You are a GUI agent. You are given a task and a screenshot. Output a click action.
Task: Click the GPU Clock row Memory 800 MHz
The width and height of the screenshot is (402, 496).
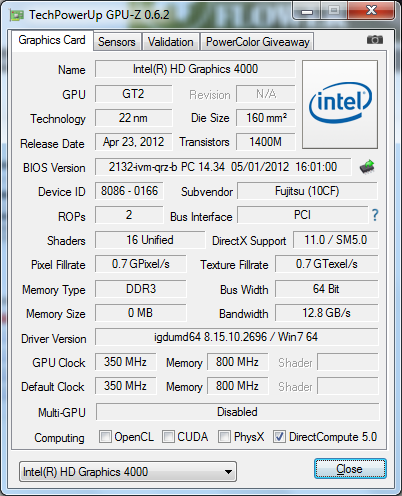(237, 362)
